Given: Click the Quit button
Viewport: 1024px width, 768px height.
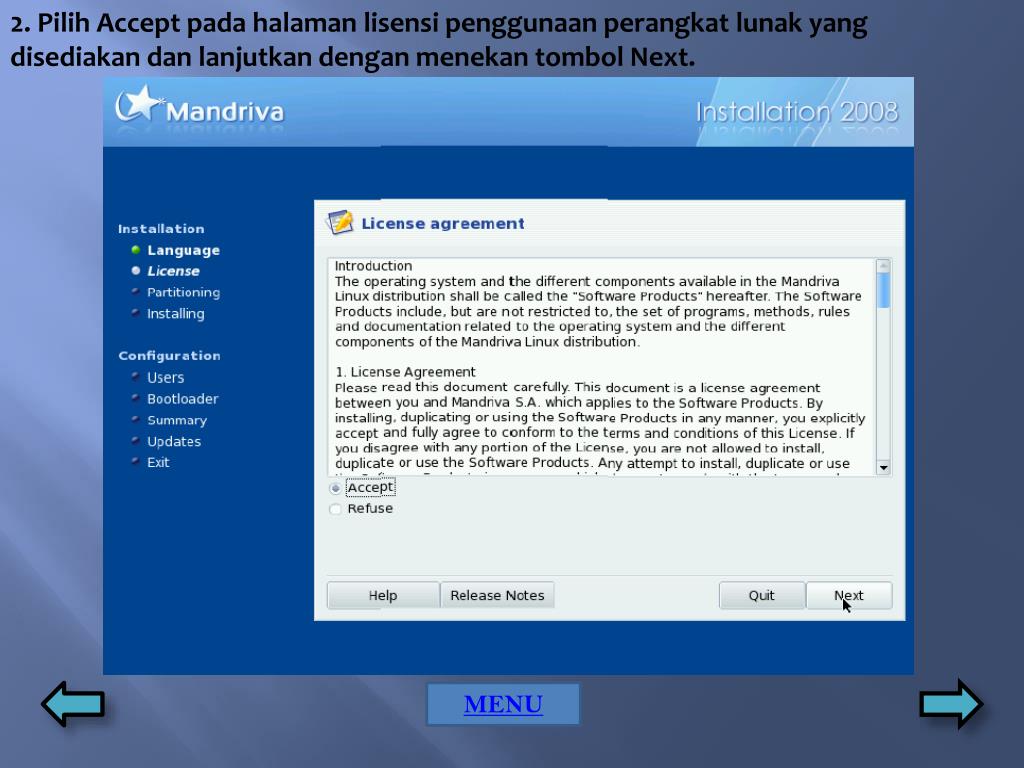Looking at the screenshot, I should pos(761,596).
